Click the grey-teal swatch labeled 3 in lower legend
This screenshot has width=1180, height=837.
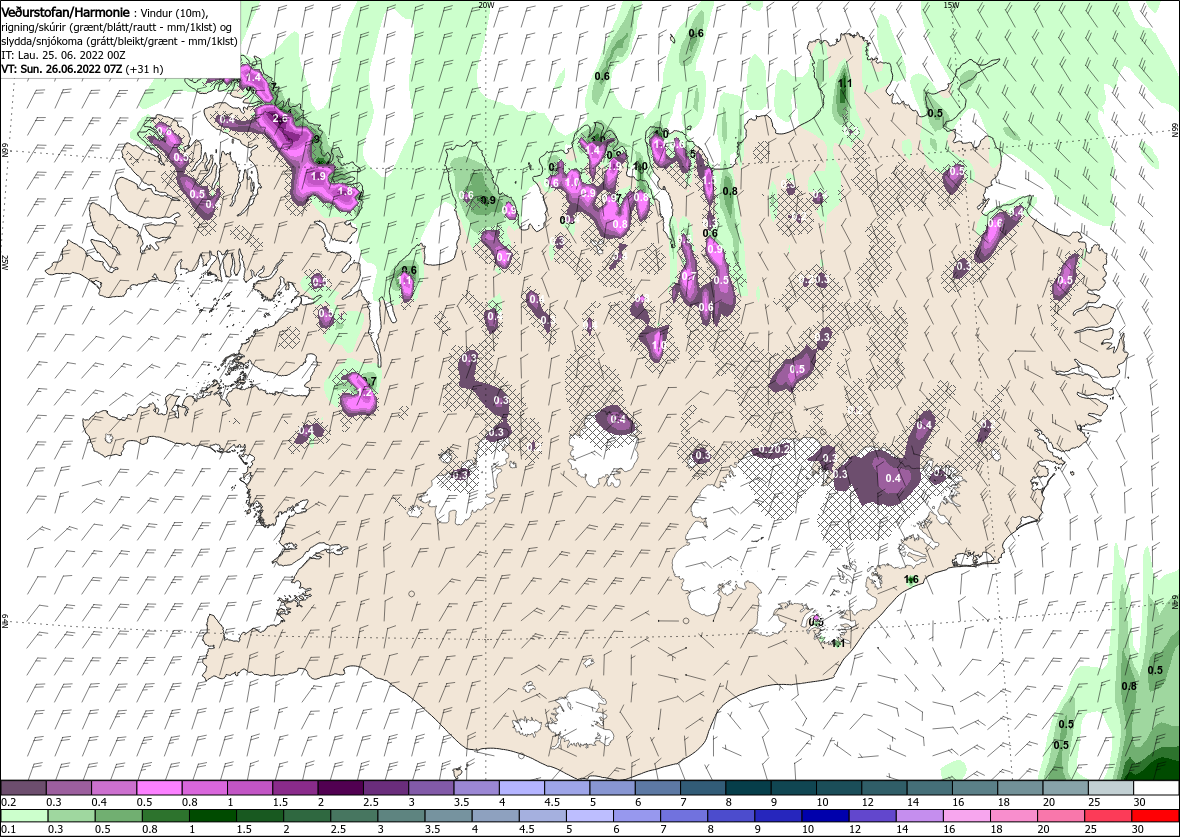[x=401, y=817]
